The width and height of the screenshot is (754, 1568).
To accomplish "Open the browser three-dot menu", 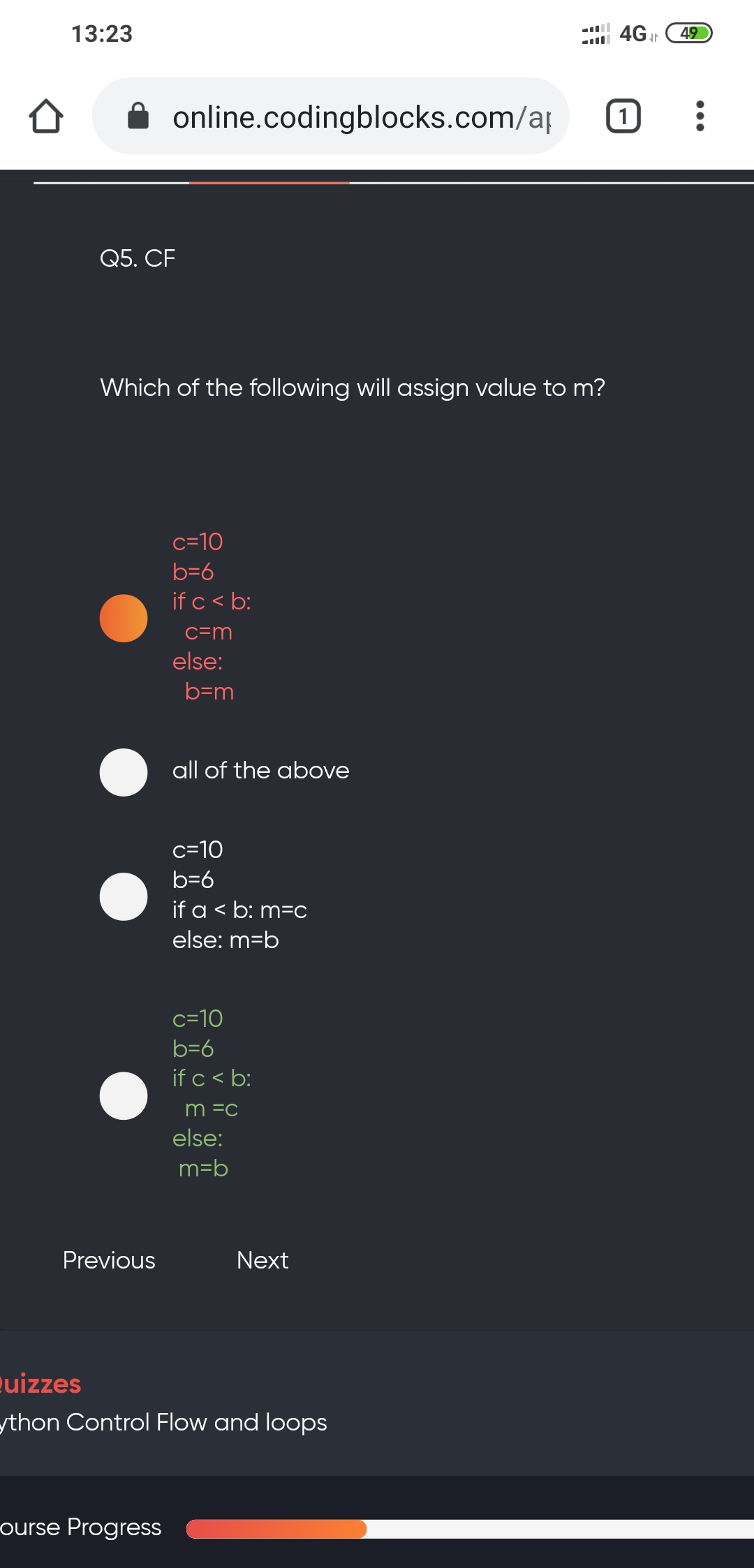I will pos(700,116).
